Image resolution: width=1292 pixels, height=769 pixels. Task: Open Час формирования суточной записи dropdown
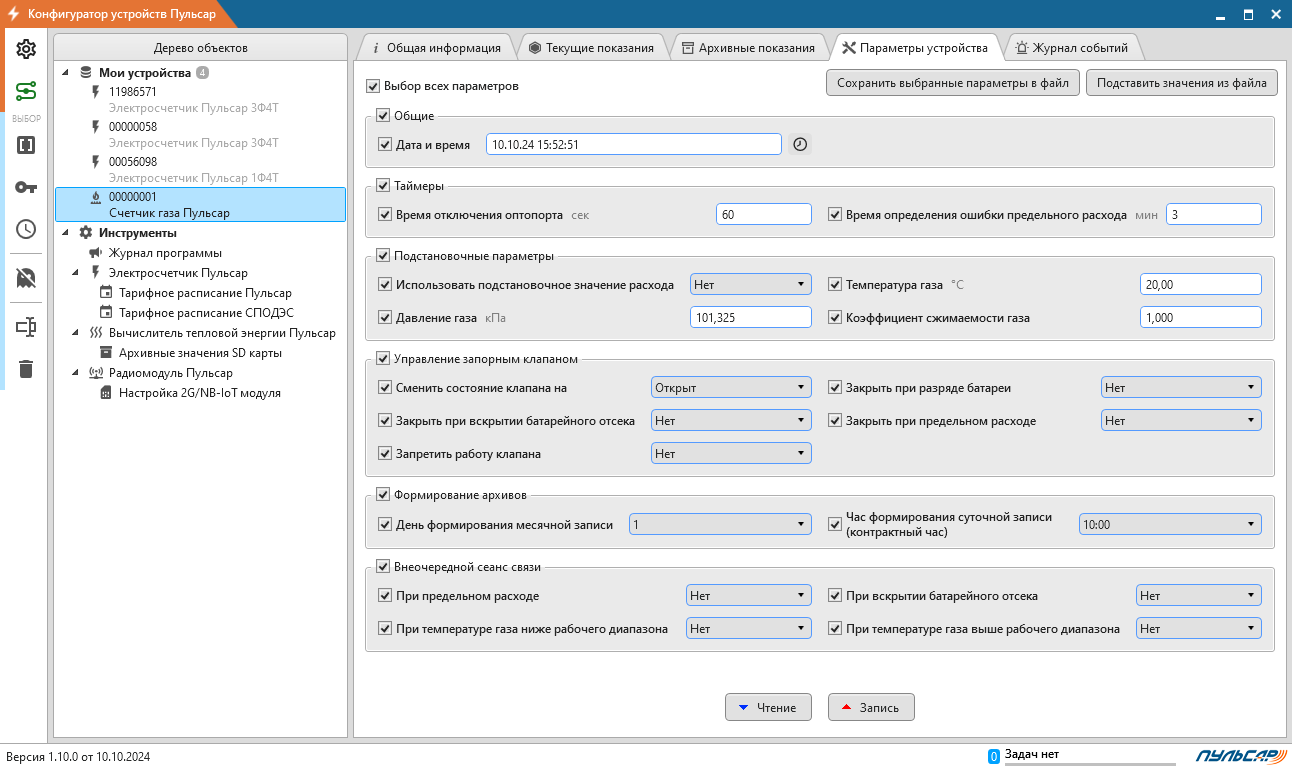pos(1170,524)
